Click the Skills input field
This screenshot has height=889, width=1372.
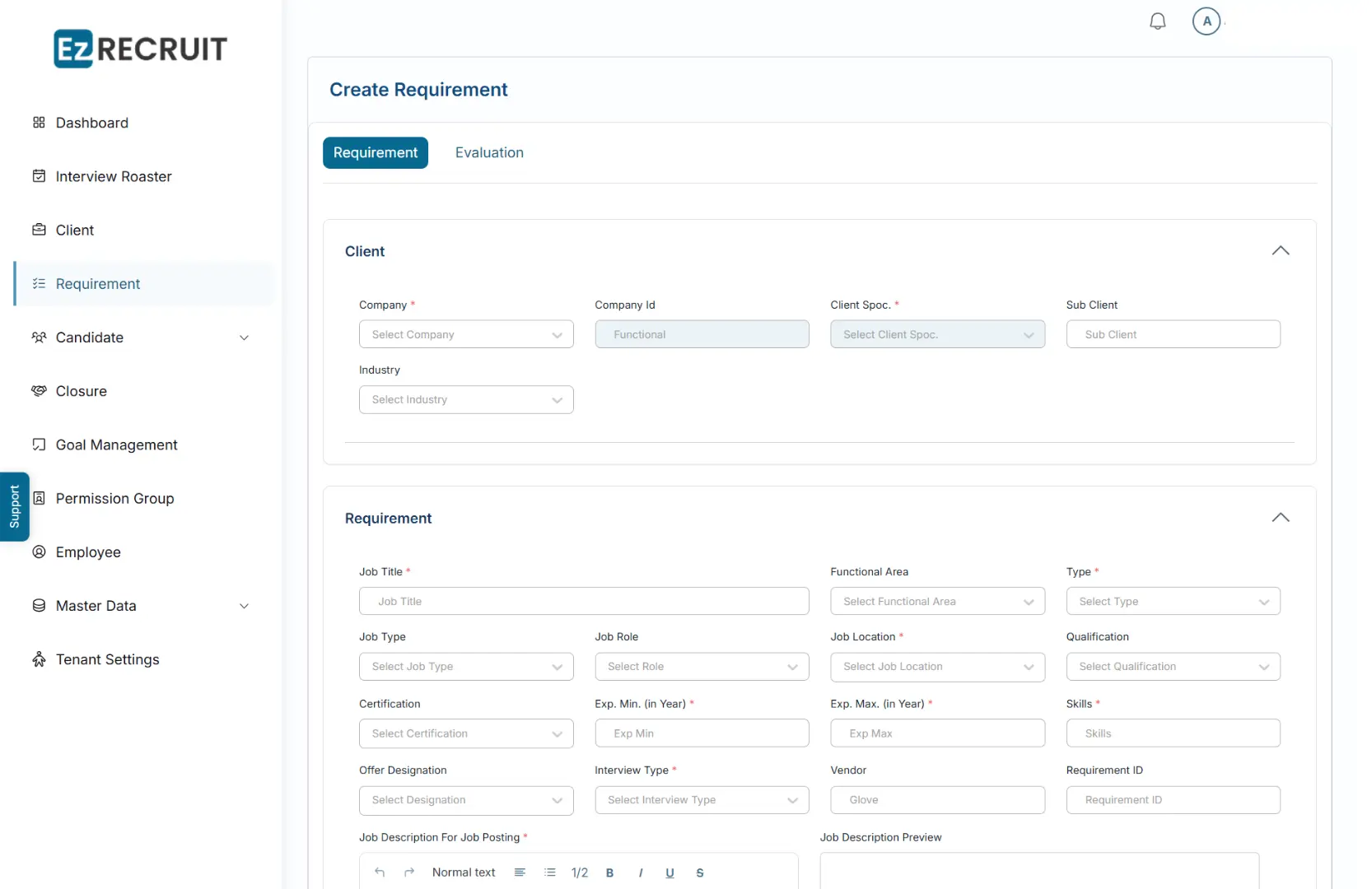(x=1174, y=733)
